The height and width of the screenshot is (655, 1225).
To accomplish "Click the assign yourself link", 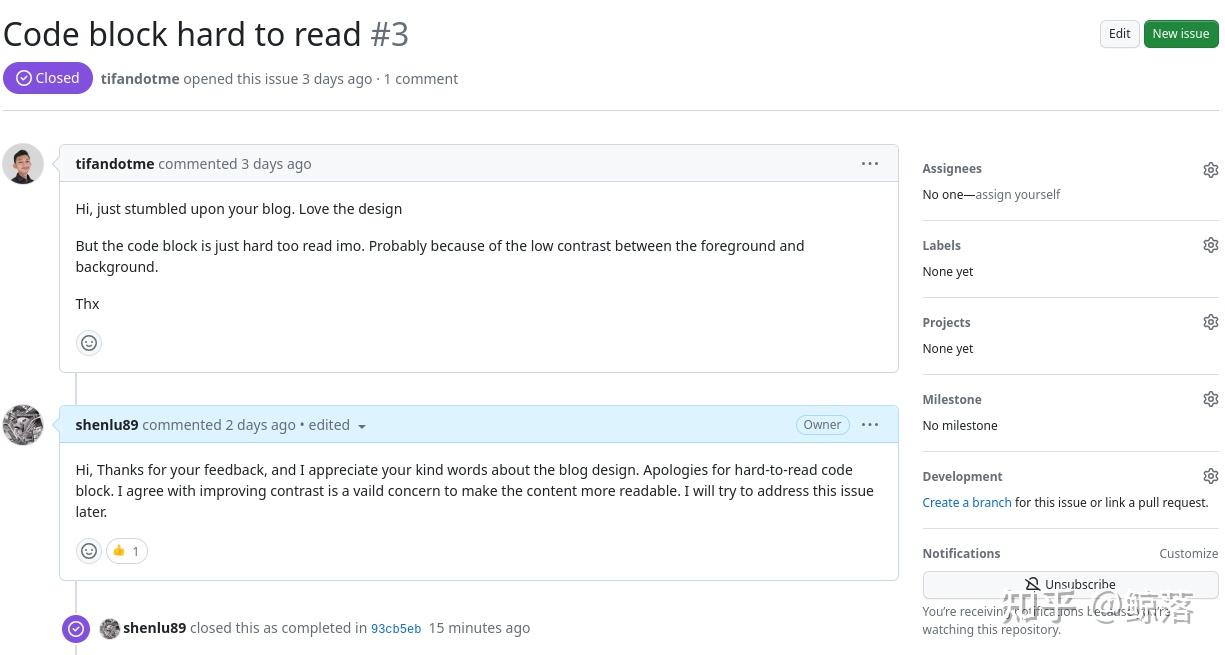I will [1018, 194].
